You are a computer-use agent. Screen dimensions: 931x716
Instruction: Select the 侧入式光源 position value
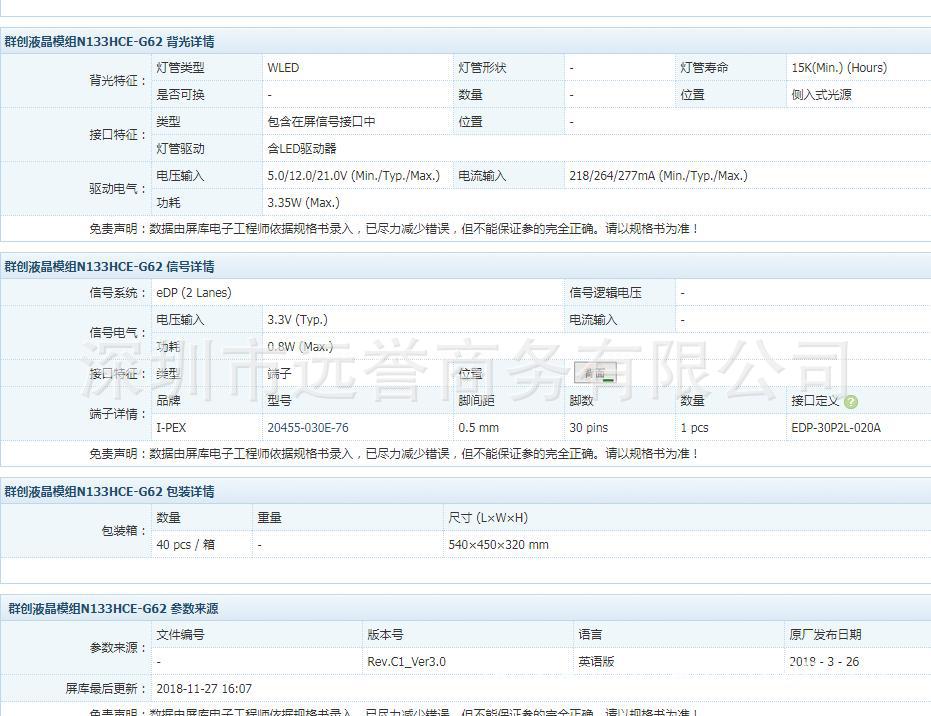click(821, 94)
